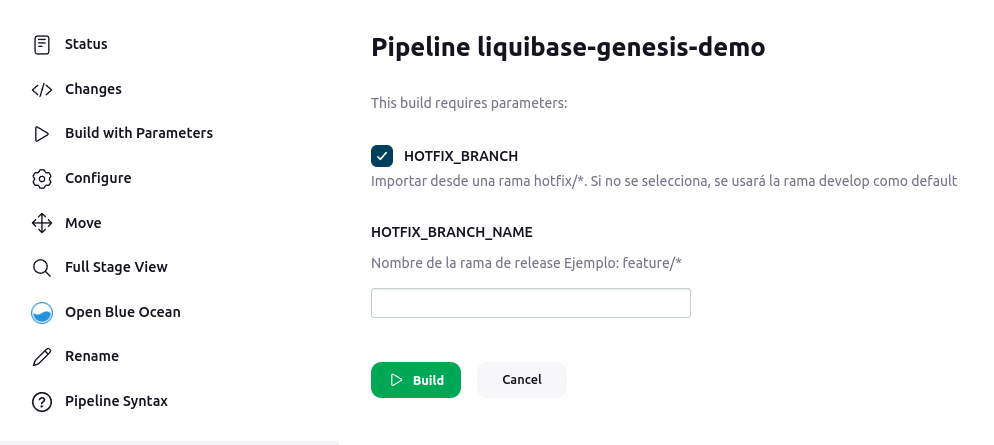The image size is (994, 445).
Task: Open the Changes text link in the sidebar
Action: [93, 89]
